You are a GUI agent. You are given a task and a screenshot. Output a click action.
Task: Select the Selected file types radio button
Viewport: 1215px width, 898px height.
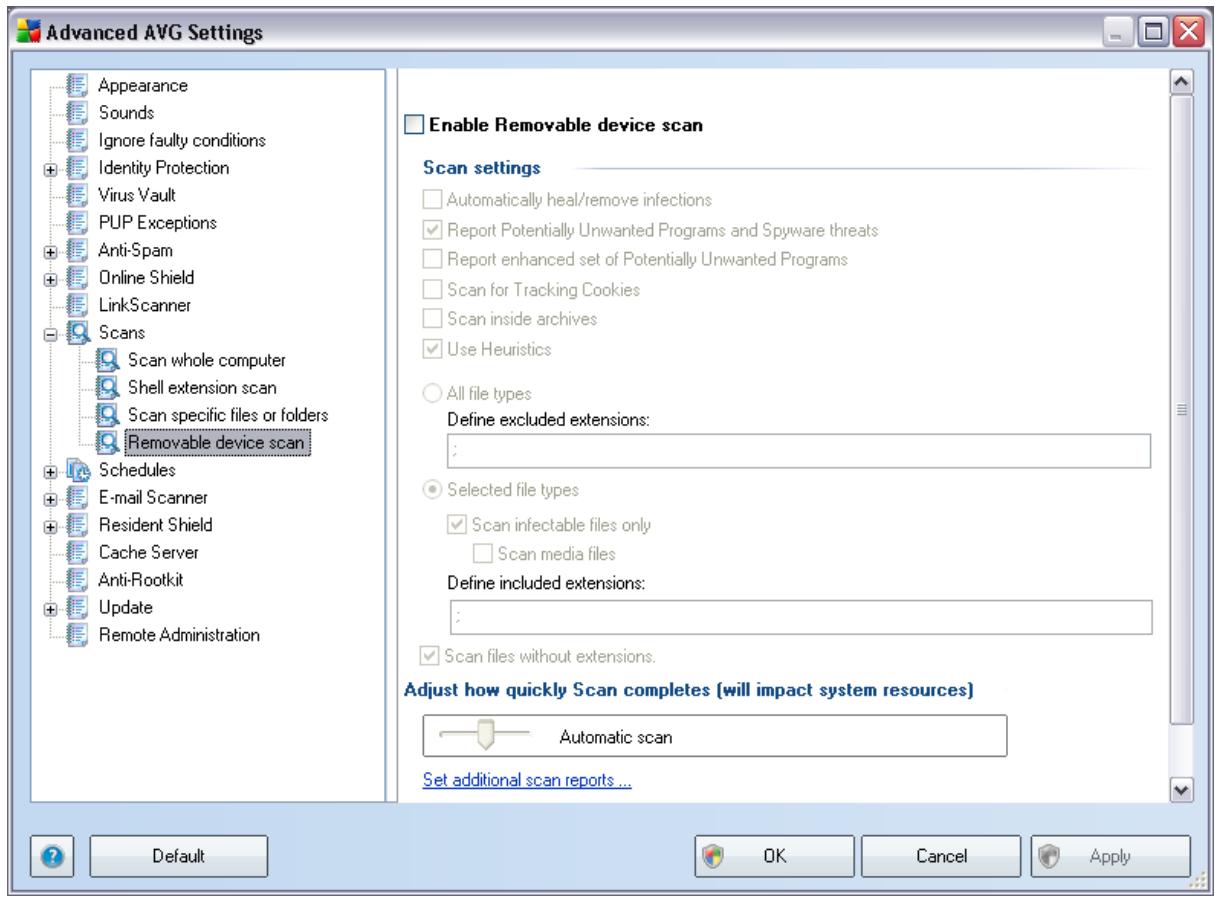(433, 490)
